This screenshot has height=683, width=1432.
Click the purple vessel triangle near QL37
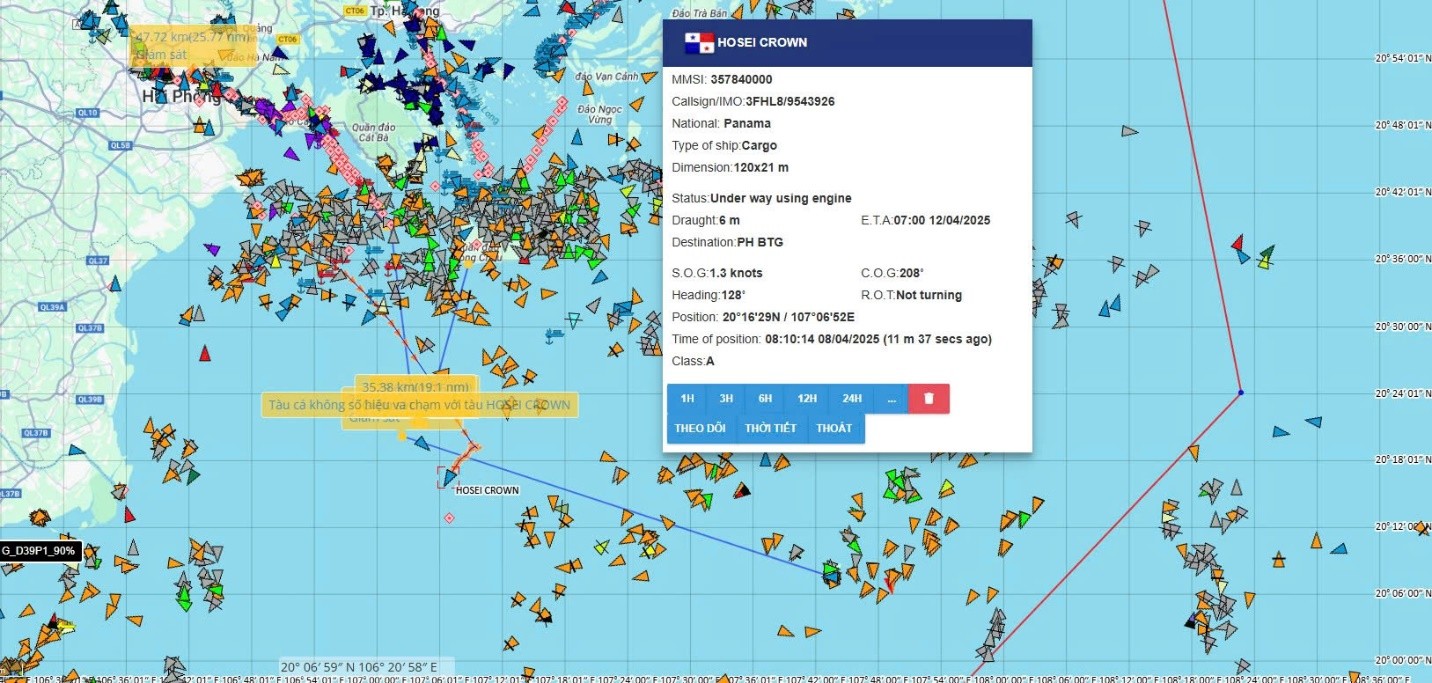coord(211,249)
